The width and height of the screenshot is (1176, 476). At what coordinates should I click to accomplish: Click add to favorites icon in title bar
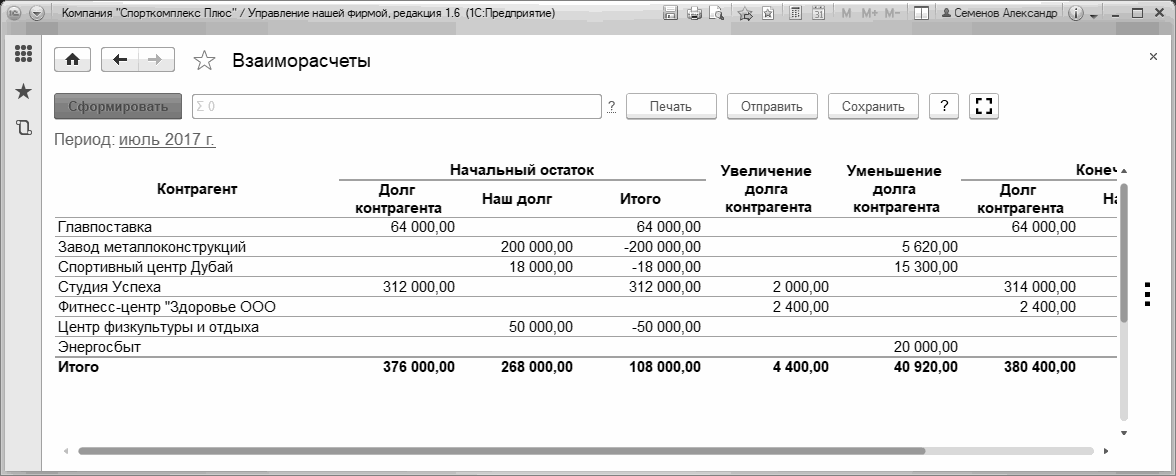(x=768, y=13)
